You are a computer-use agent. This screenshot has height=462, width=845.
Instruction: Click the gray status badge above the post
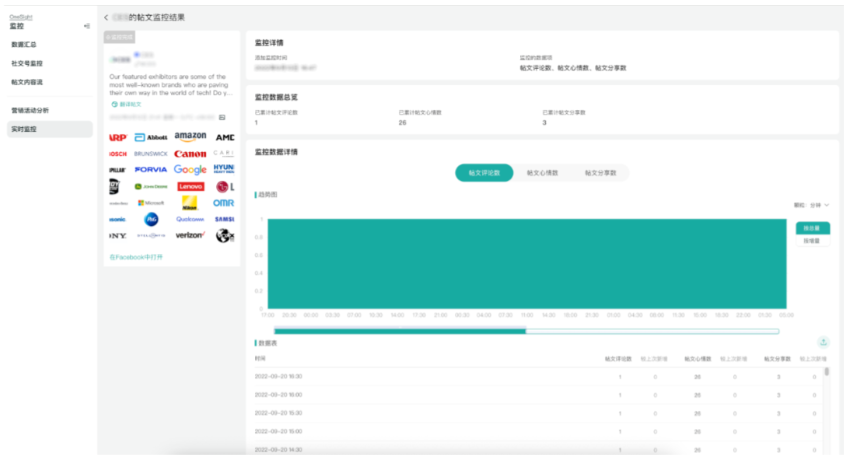point(120,37)
